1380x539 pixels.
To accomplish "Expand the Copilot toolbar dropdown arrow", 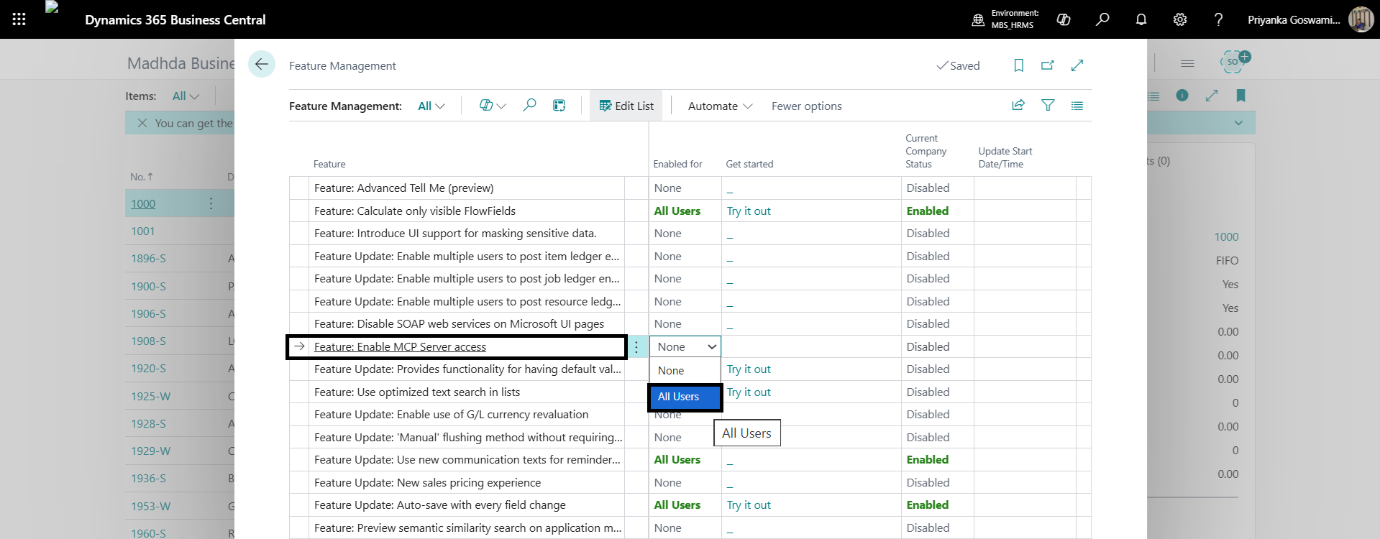I will (x=501, y=106).
